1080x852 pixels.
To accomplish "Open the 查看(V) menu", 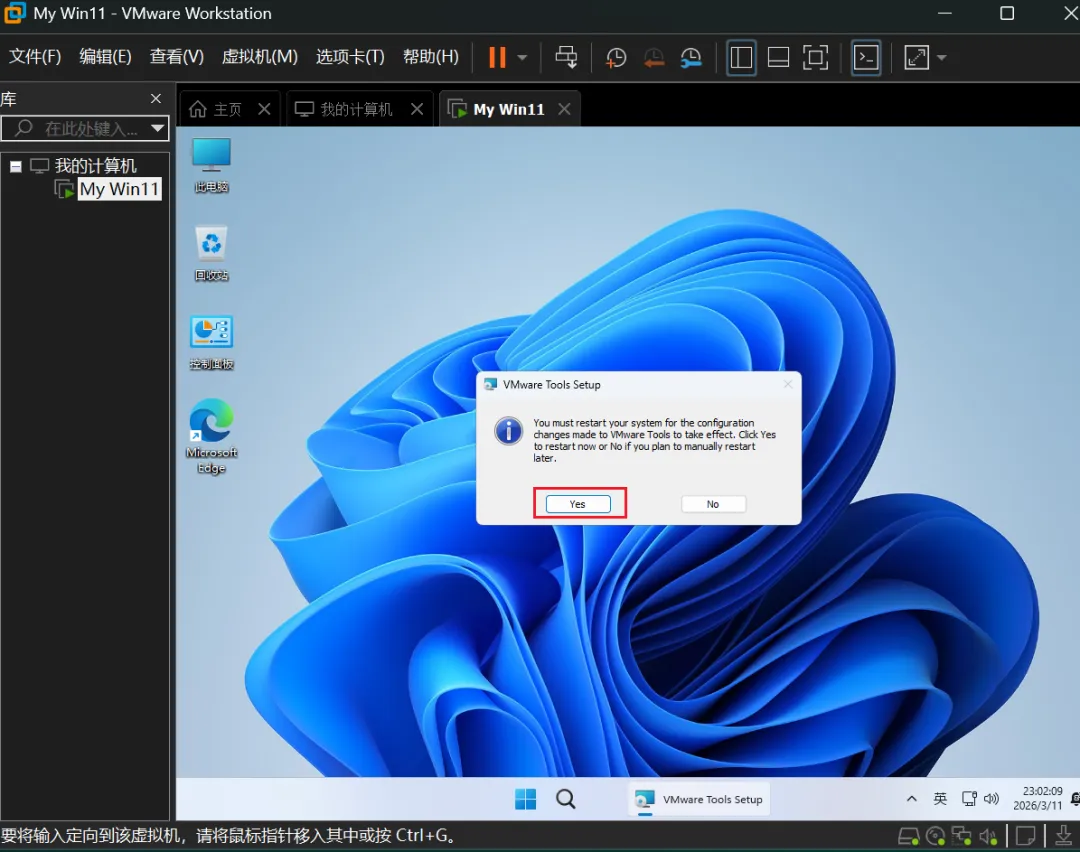I will pos(177,56).
